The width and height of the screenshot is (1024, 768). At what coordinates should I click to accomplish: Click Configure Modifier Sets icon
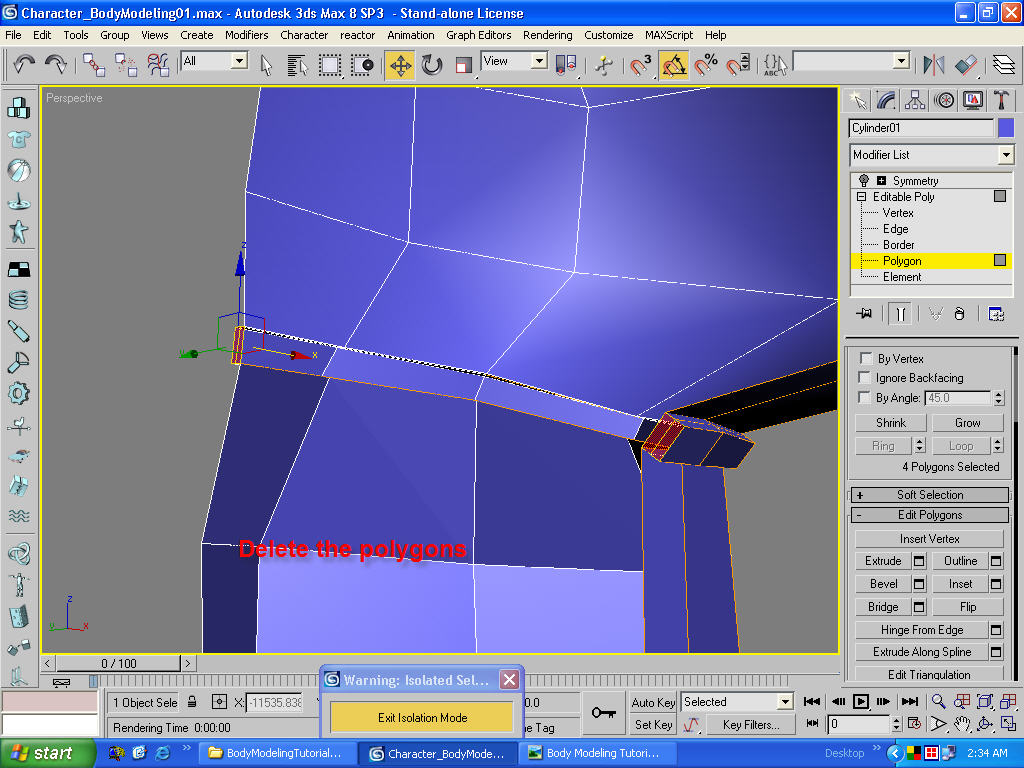coord(996,313)
